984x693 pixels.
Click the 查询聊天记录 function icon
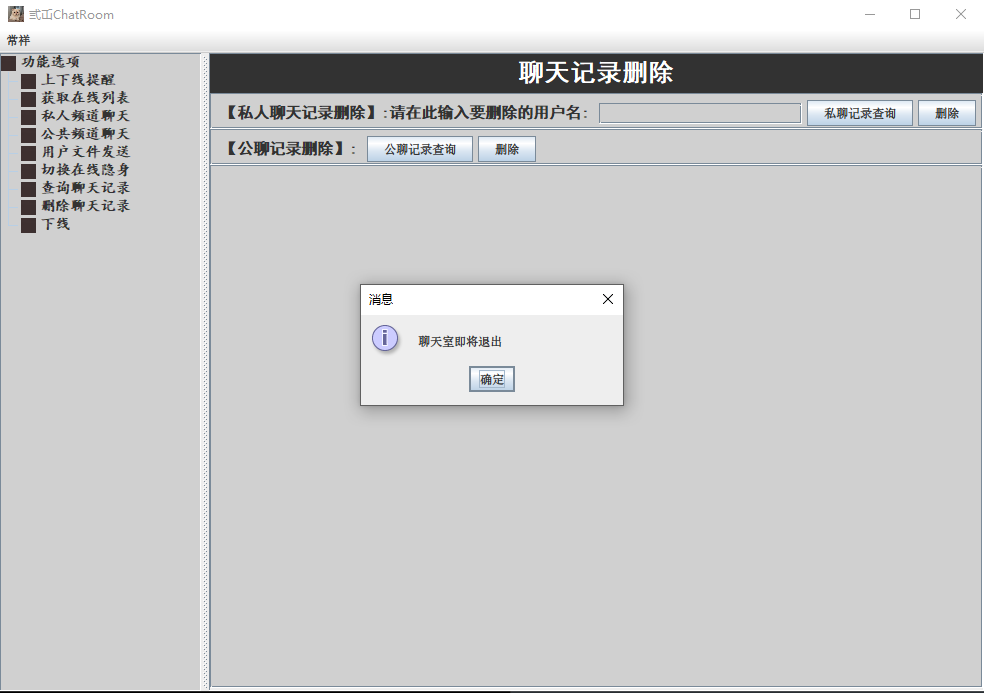tap(28, 188)
